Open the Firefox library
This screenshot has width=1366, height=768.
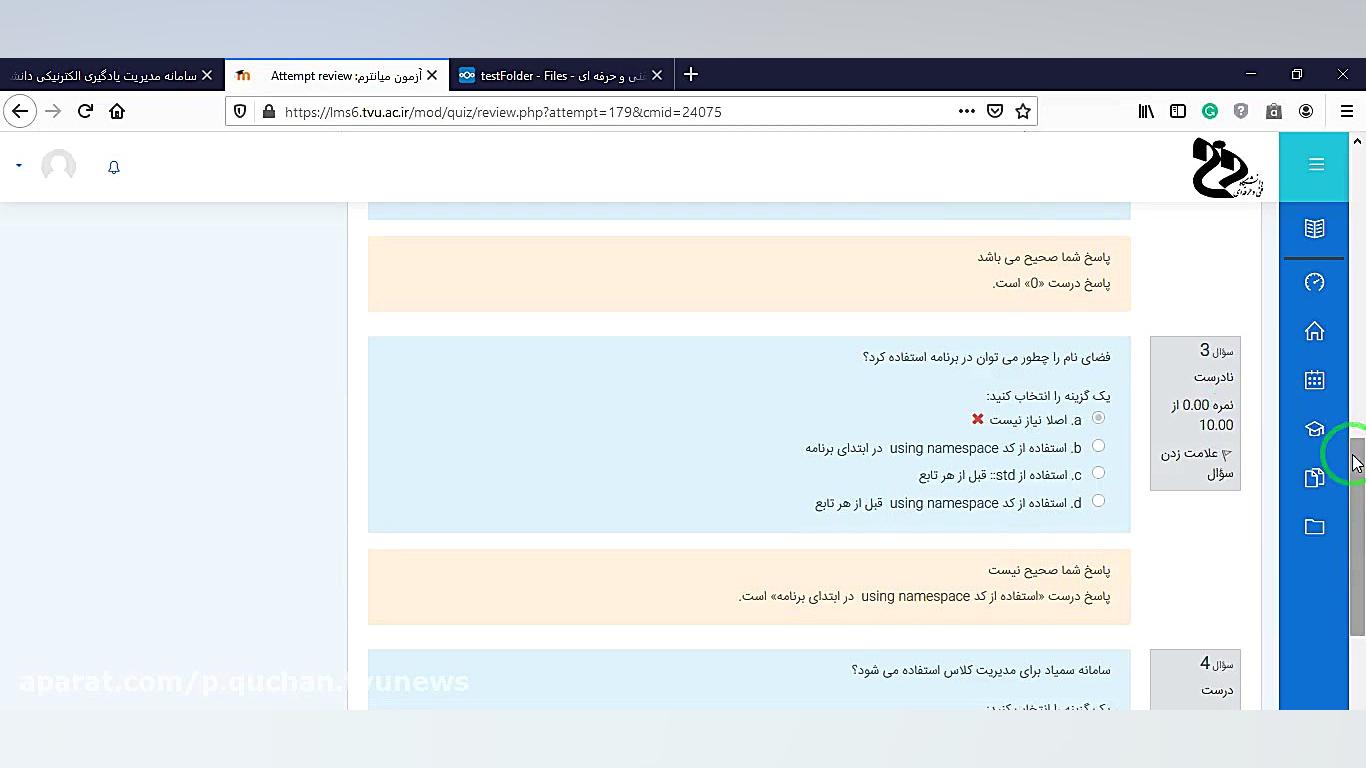(1146, 111)
